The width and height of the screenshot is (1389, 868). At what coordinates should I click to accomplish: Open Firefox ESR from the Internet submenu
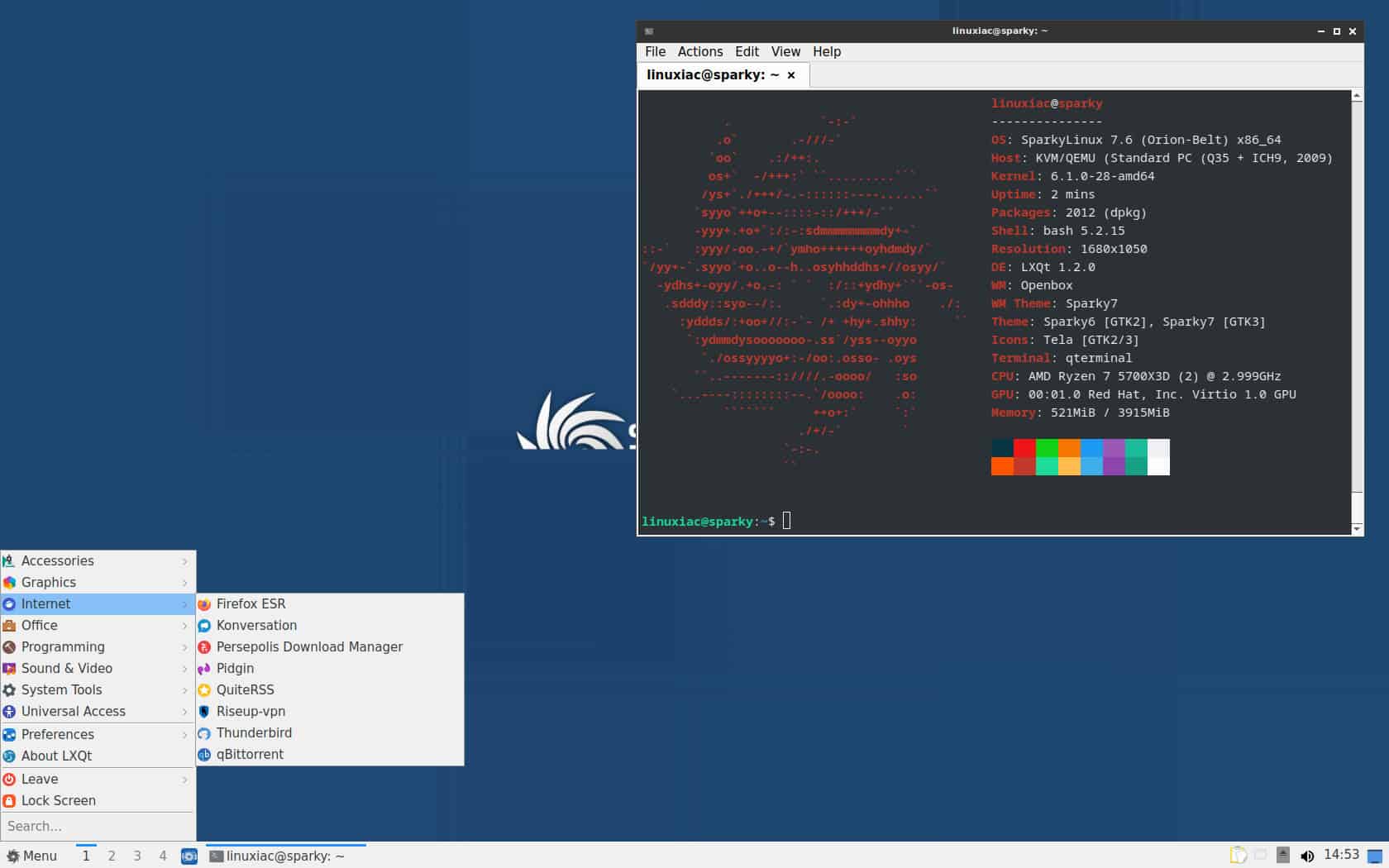click(250, 603)
